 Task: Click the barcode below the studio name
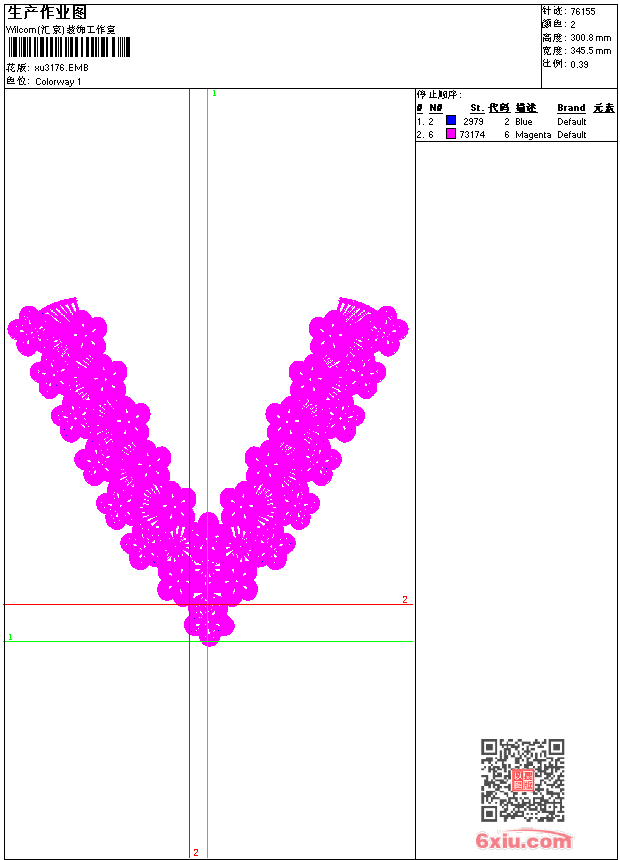69,47
